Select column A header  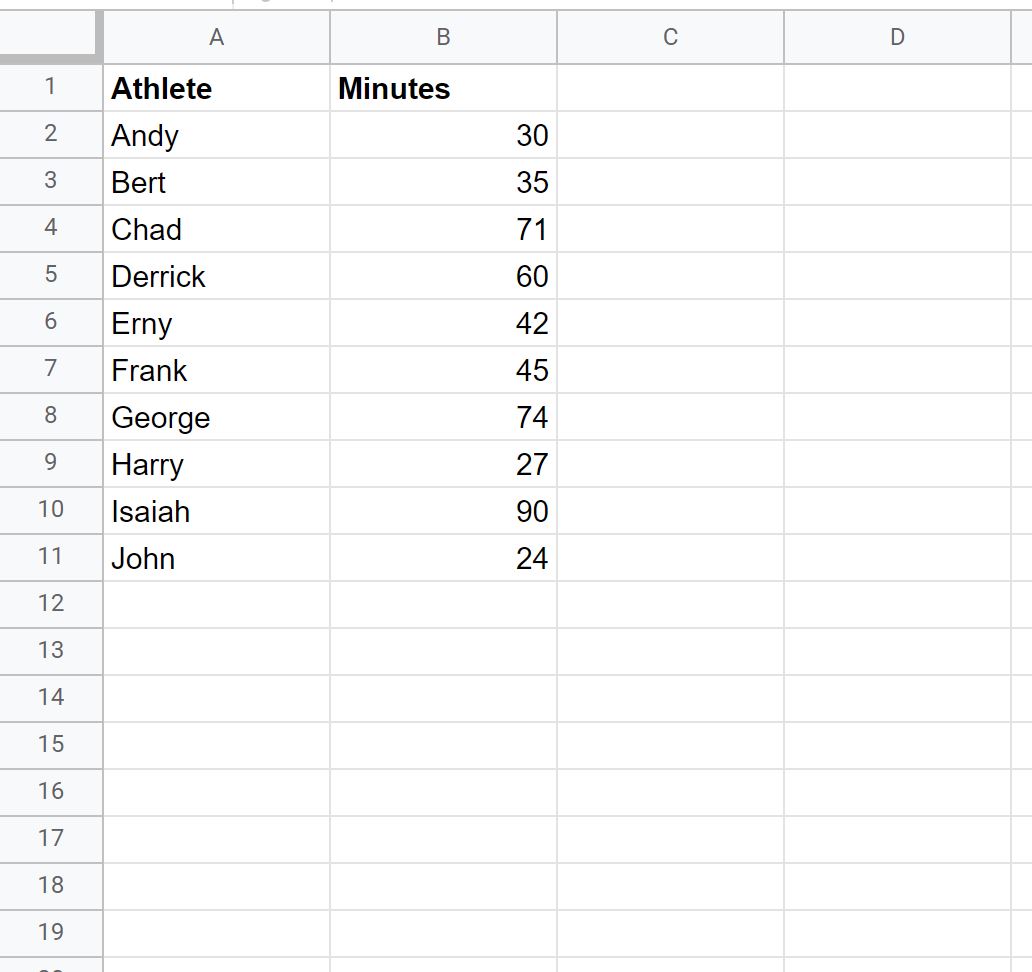click(x=217, y=37)
